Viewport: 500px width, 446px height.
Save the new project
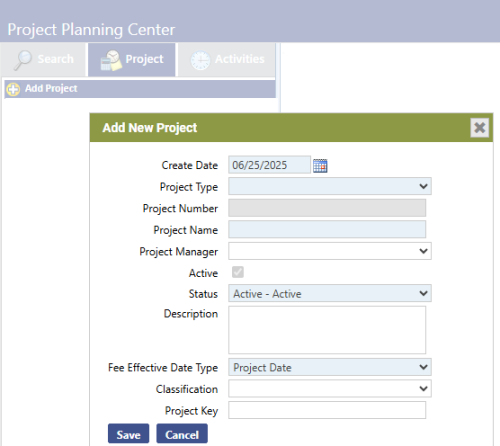128,434
